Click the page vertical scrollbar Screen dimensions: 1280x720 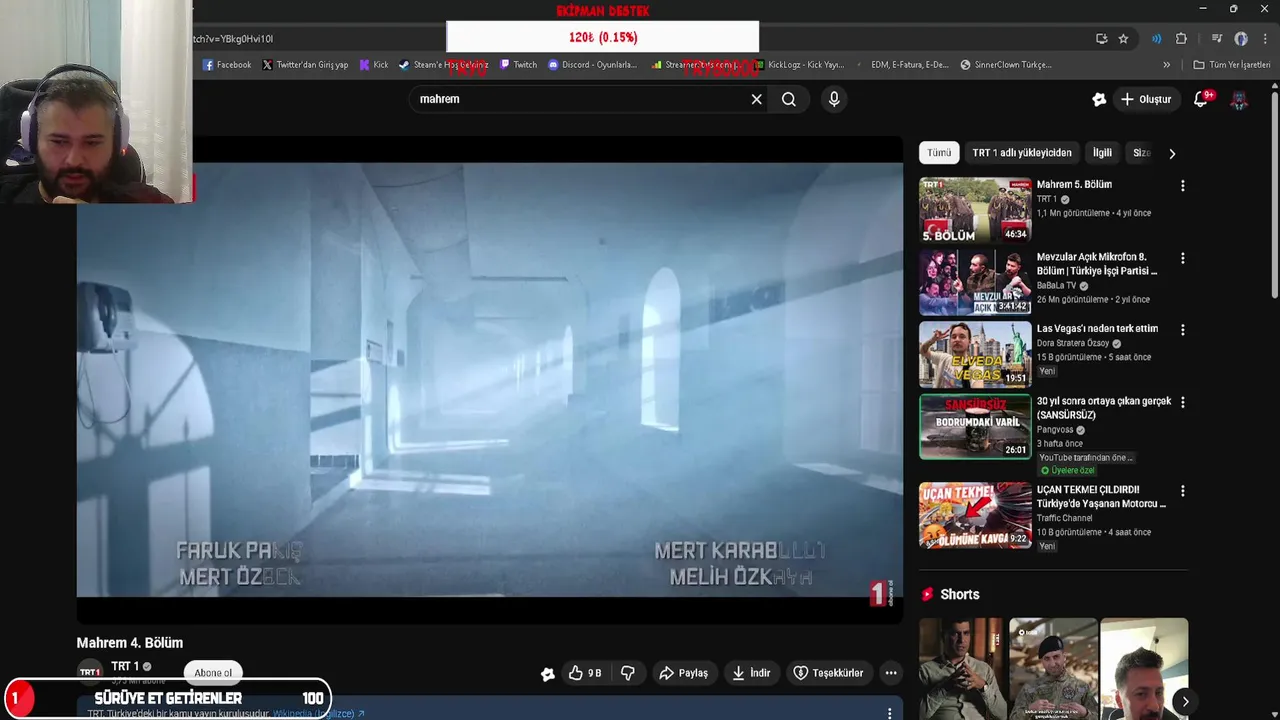pyautogui.click(x=1274, y=195)
